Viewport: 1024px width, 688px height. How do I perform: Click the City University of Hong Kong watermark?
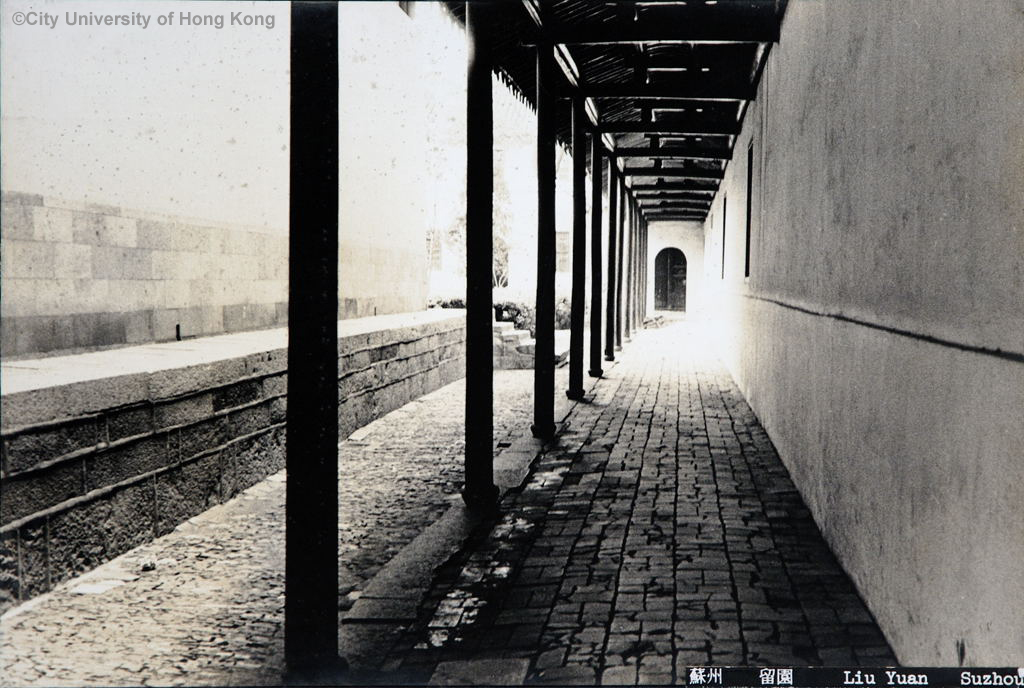[x=143, y=19]
